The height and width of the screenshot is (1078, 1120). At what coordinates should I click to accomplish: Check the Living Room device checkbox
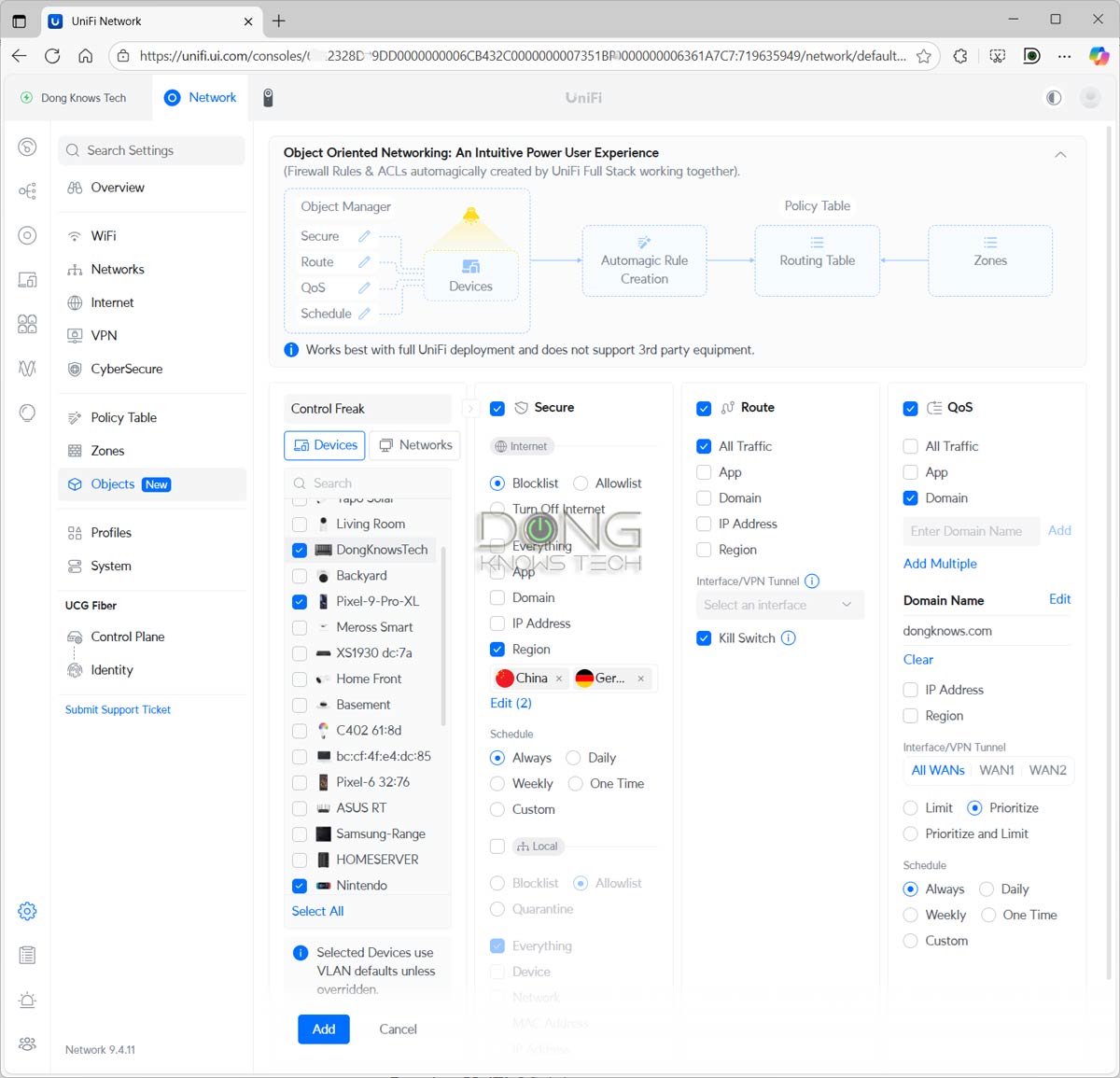click(300, 525)
